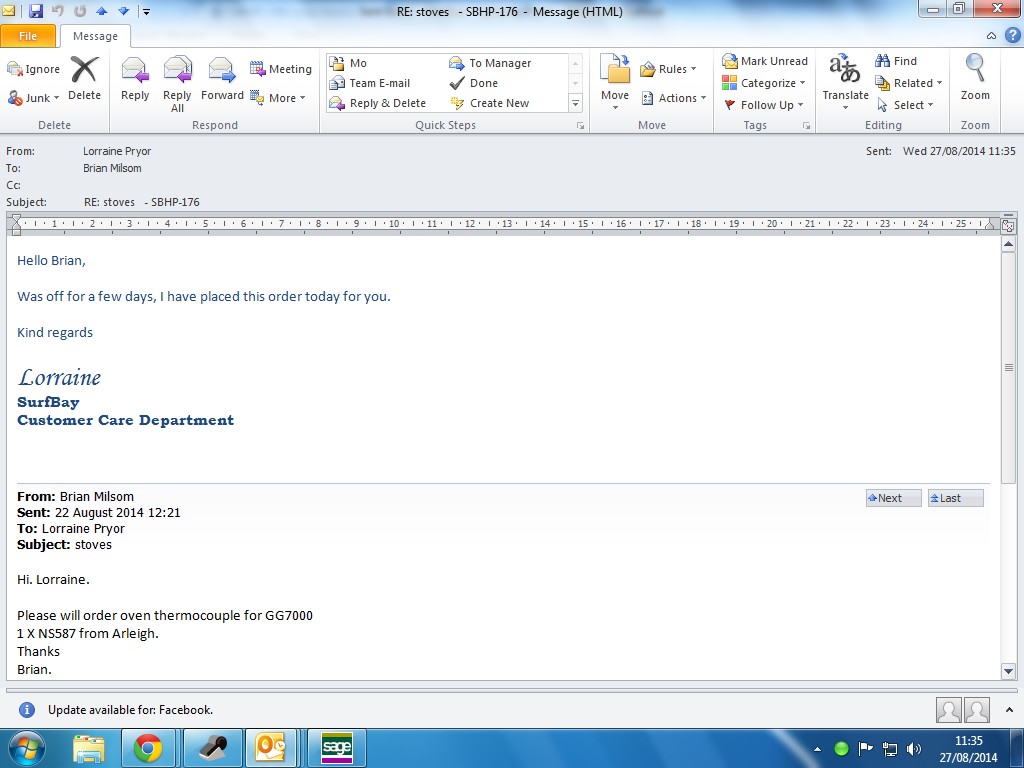
Task: Run the To Manager quick step
Action: click(490, 63)
